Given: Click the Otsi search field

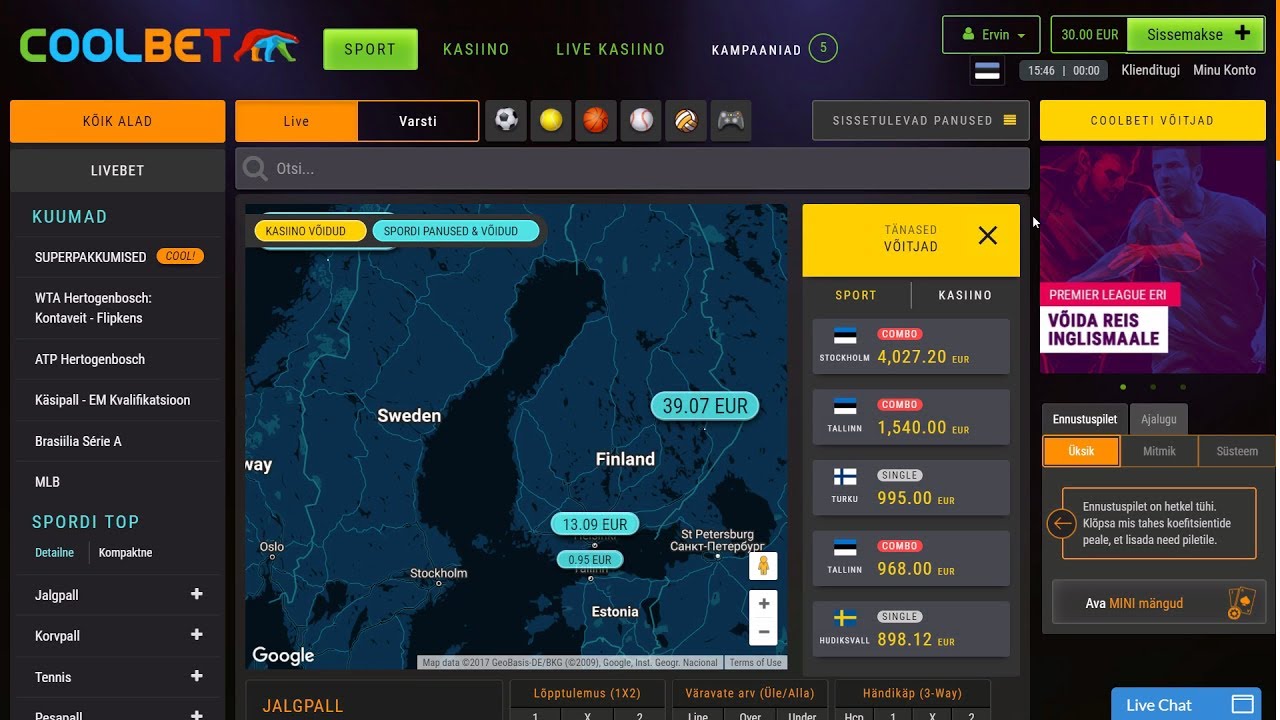Looking at the screenshot, I should [632, 169].
